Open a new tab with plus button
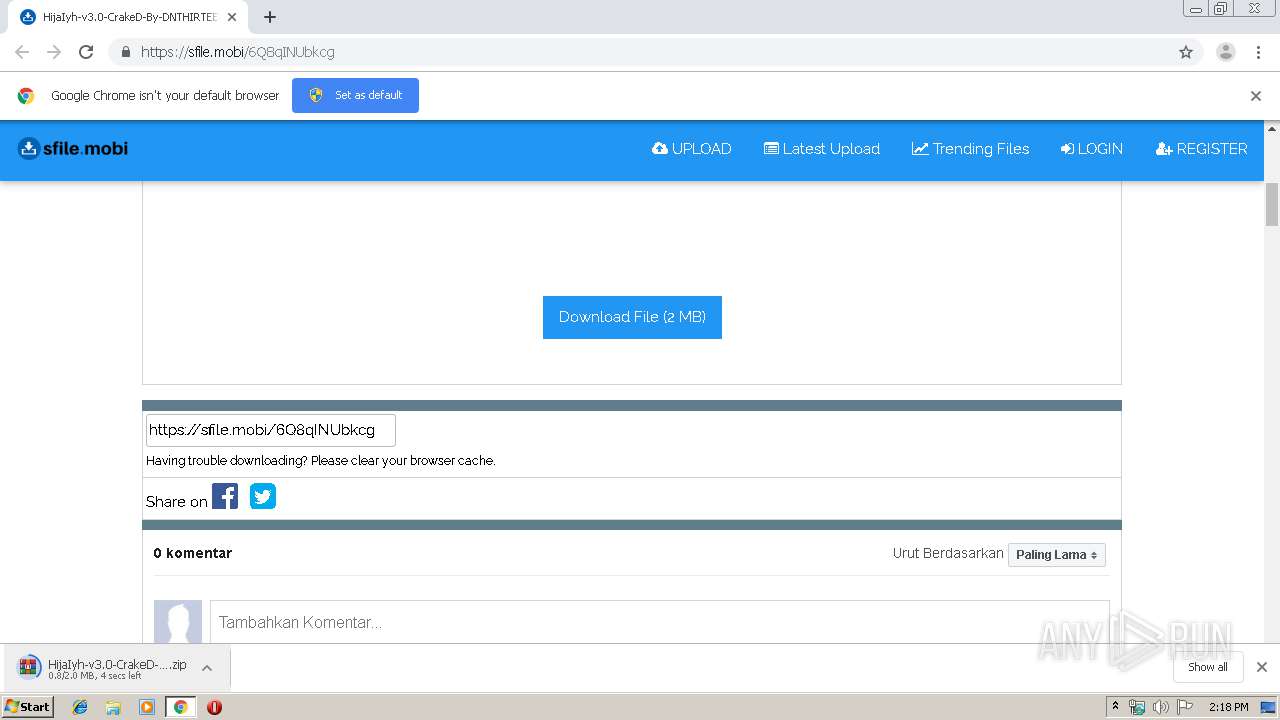This screenshot has width=1280, height=720. point(270,17)
